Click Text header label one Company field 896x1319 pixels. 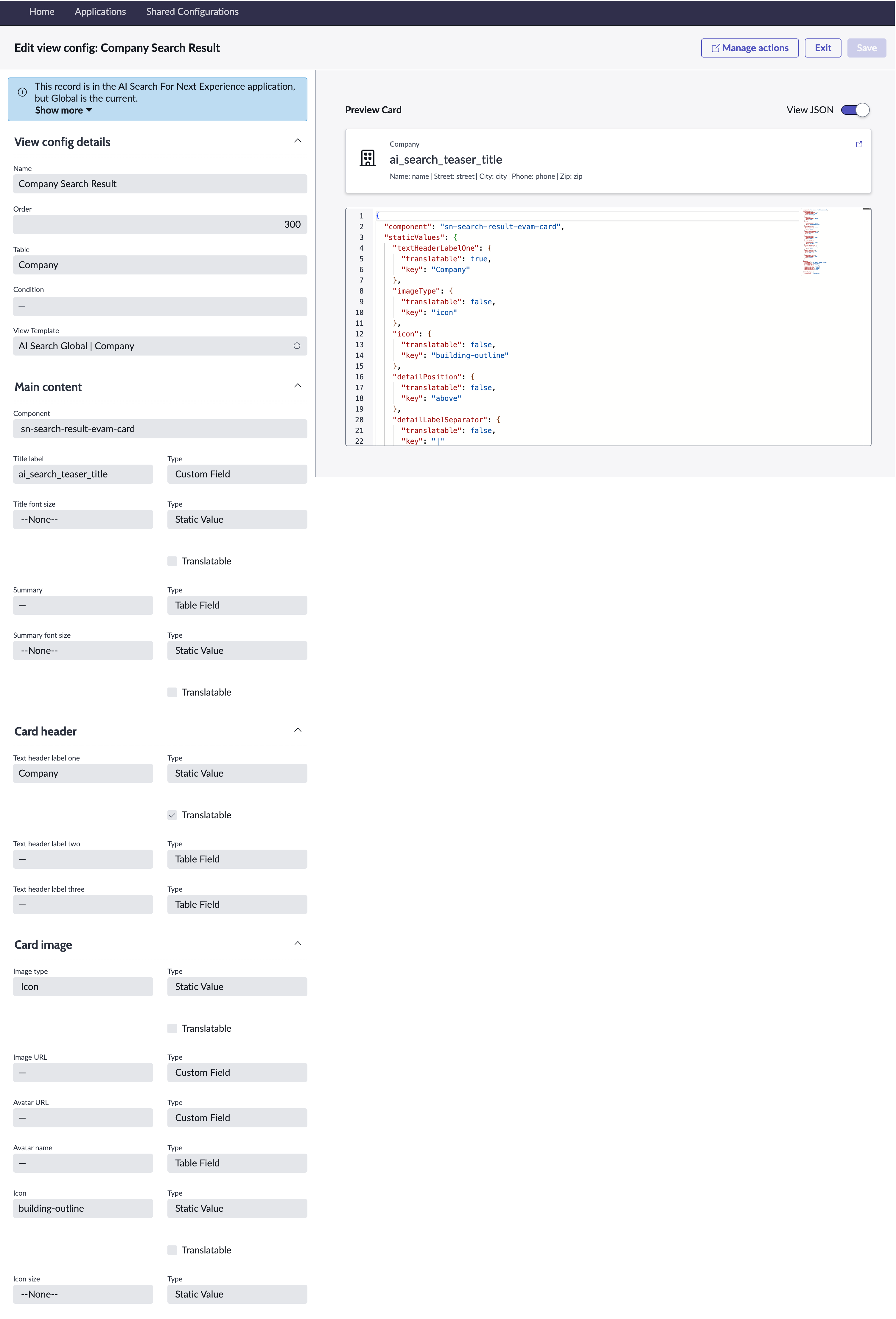click(x=83, y=773)
